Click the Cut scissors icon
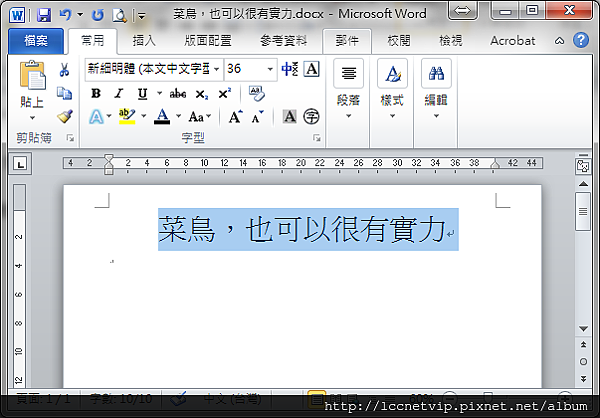Viewport: 600px width, 418px height. pos(64,70)
